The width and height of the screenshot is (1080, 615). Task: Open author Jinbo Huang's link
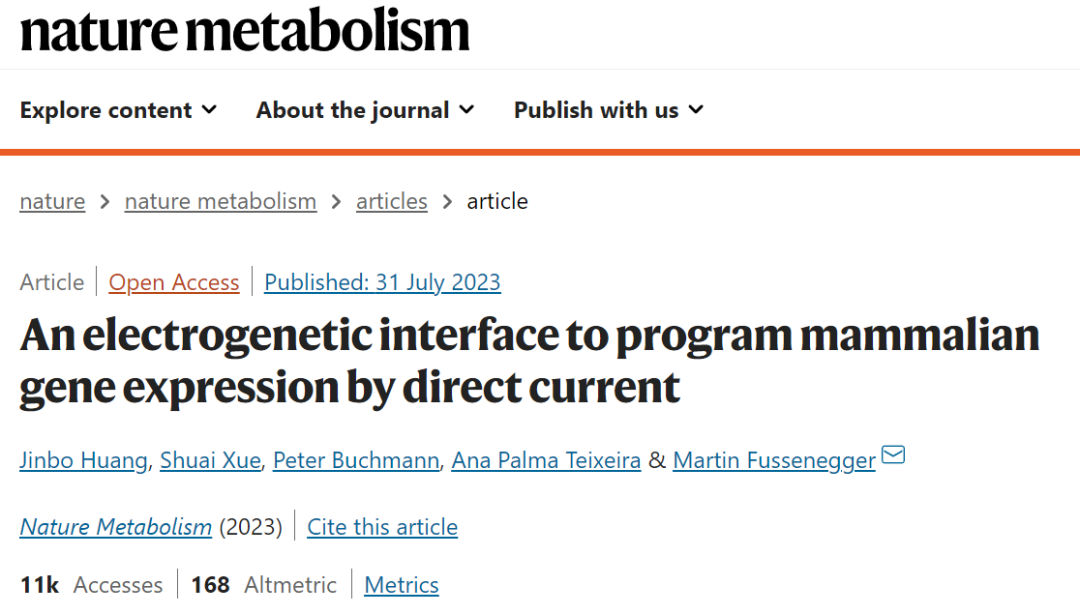pos(83,460)
